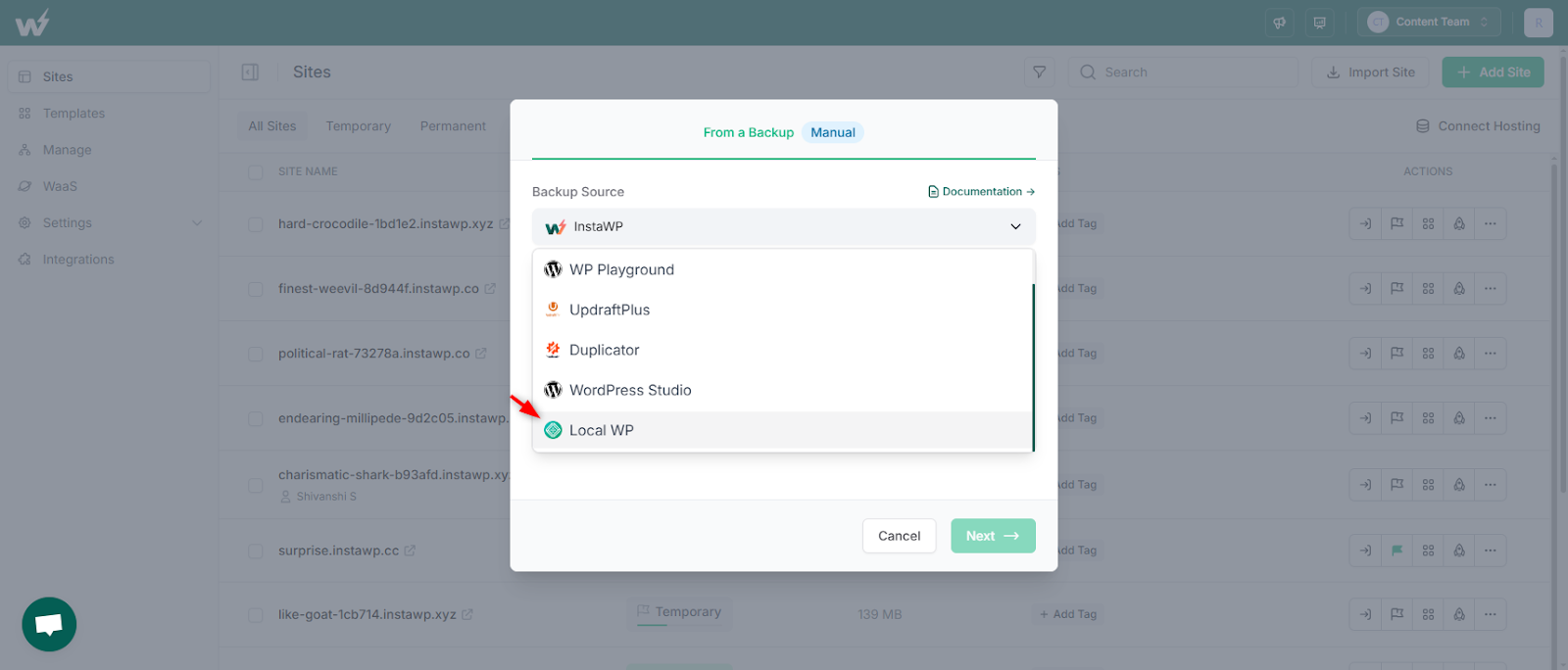Focus the Search sites field
The height and width of the screenshot is (670, 1568).
point(1183,72)
